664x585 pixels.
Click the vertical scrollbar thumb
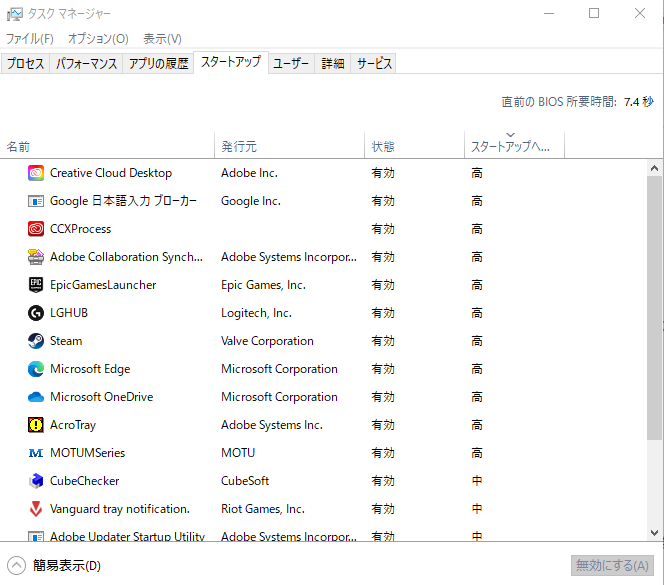point(654,308)
